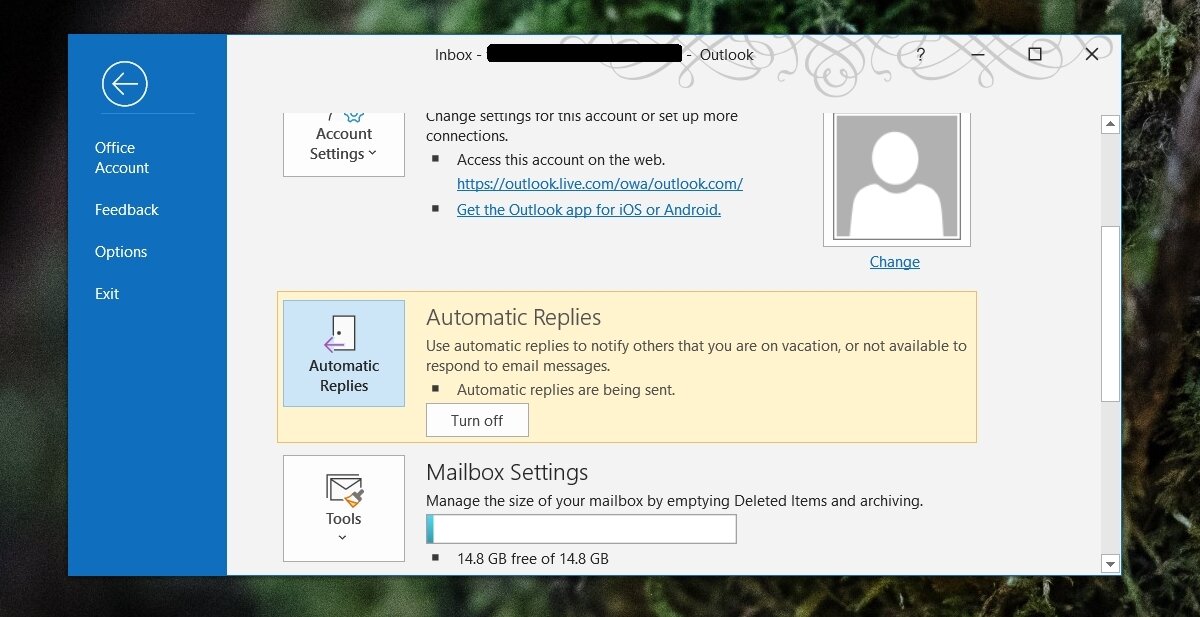Click the profile picture placeholder
This screenshot has width=1200, height=617.
896,178
